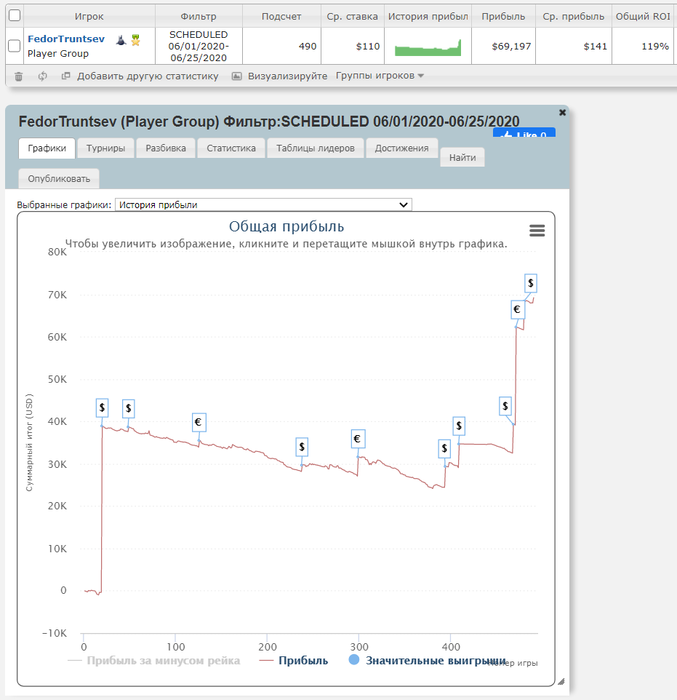The height and width of the screenshot is (700, 677).
Task: Click € win marker near 65K
Action: click(518, 309)
